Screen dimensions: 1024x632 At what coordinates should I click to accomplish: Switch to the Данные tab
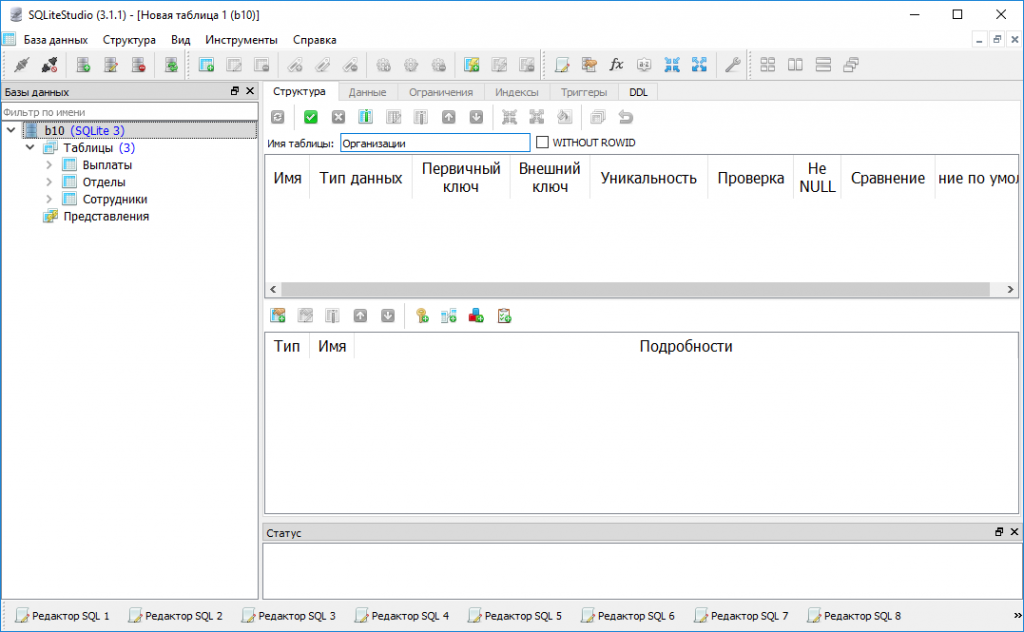(x=367, y=92)
